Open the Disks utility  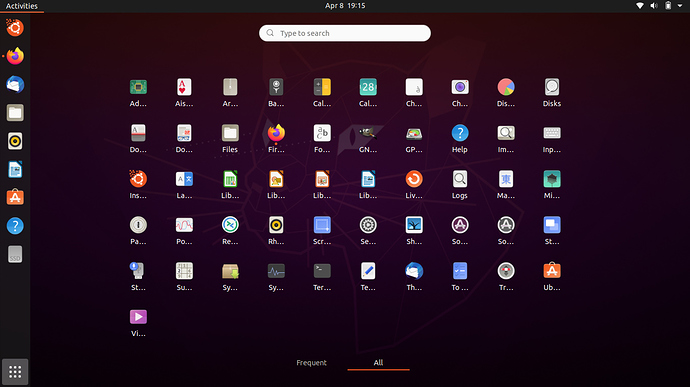(x=552, y=87)
